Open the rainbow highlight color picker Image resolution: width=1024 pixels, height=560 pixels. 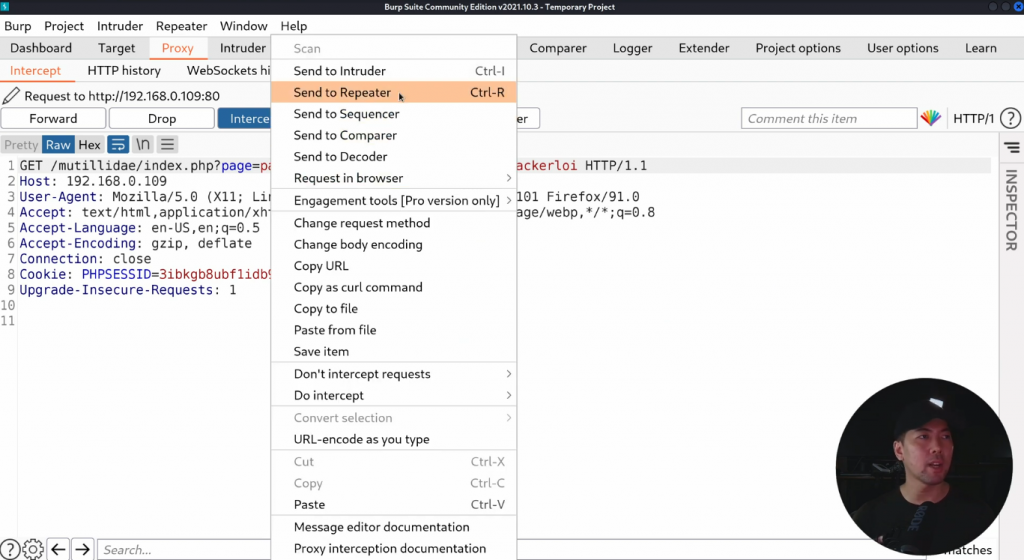[x=931, y=118]
